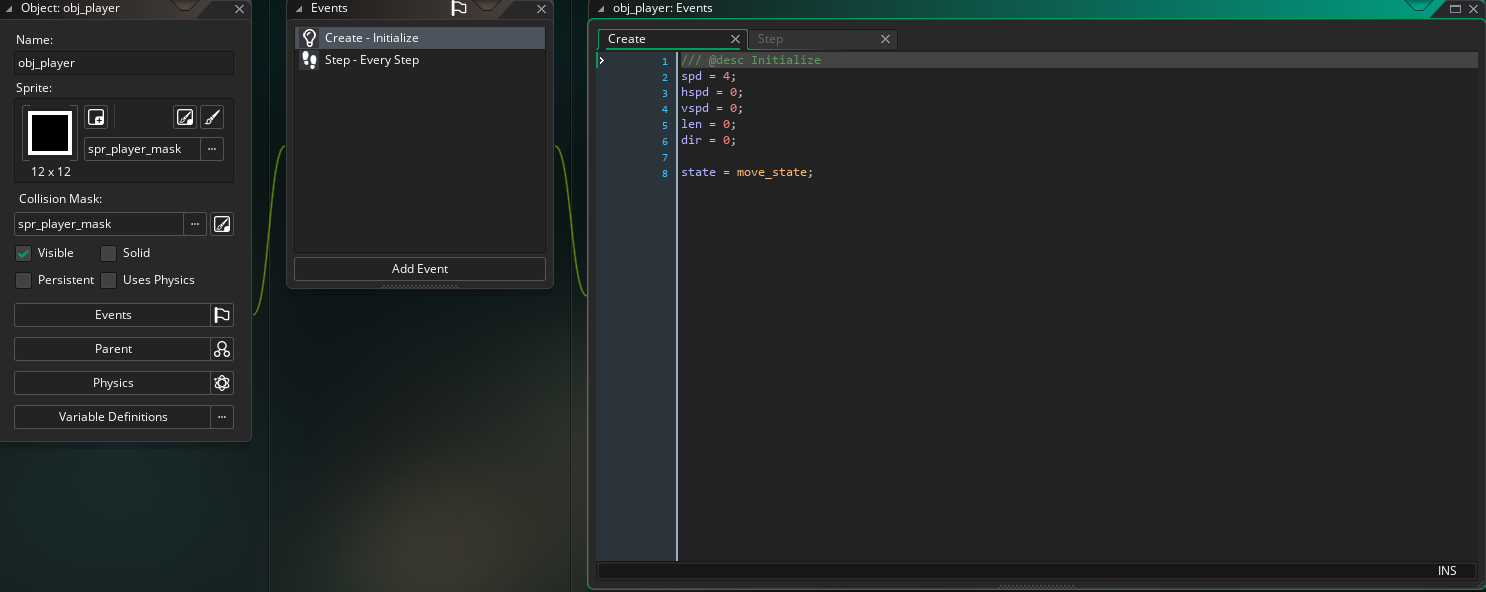Click code line 'hspd = 0;'
1486x592 pixels.
(x=712, y=92)
